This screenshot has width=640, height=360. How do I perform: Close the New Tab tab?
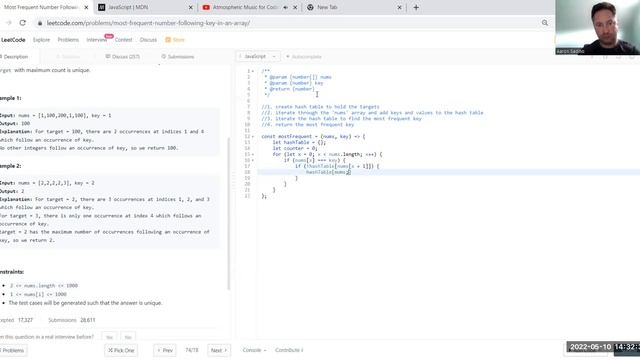click(400, 7)
